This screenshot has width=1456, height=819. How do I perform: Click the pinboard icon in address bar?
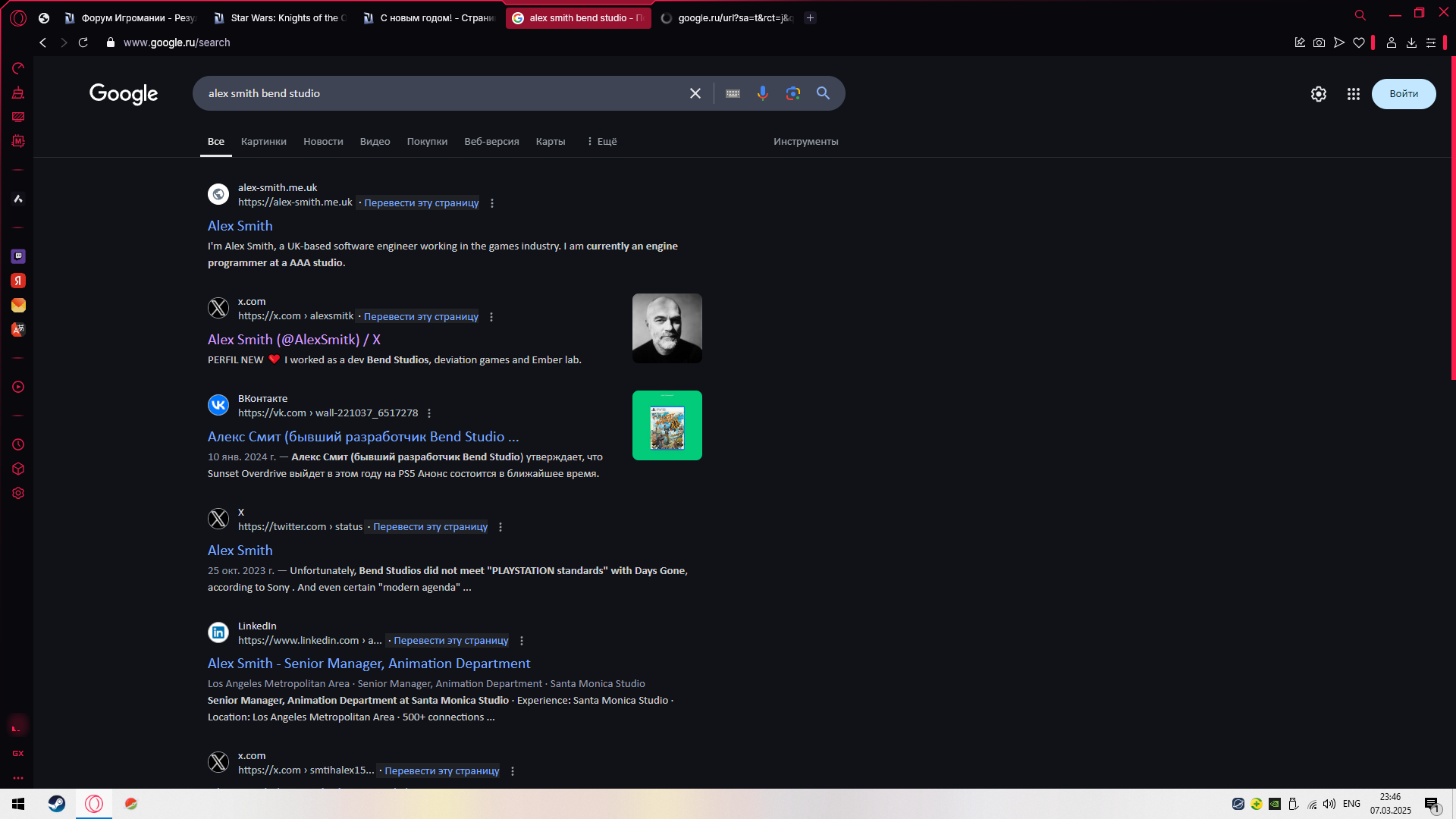point(1300,42)
